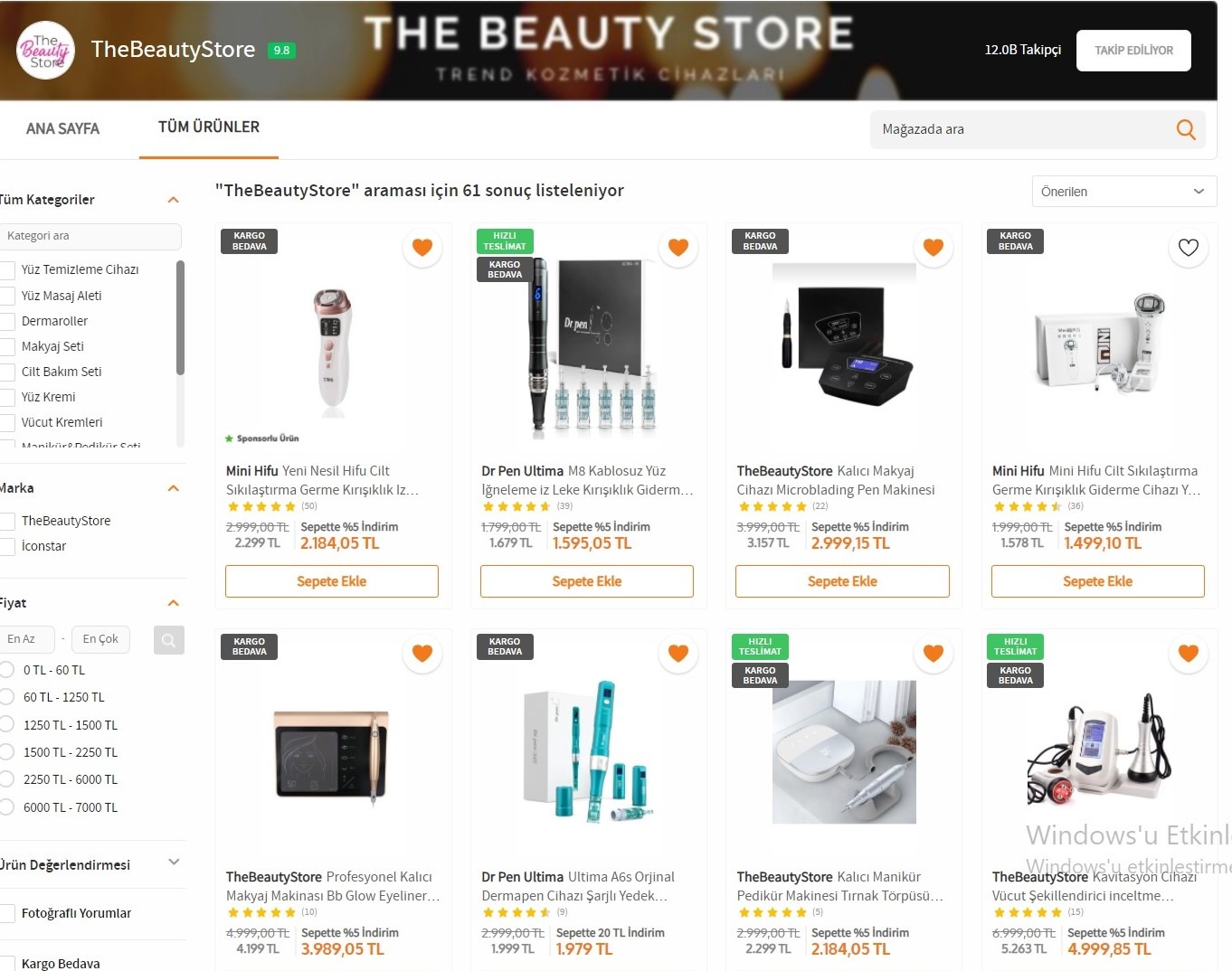Select the 1250 TL - 1500 TL price range
This screenshot has width=1232, height=971.
[7, 724]
